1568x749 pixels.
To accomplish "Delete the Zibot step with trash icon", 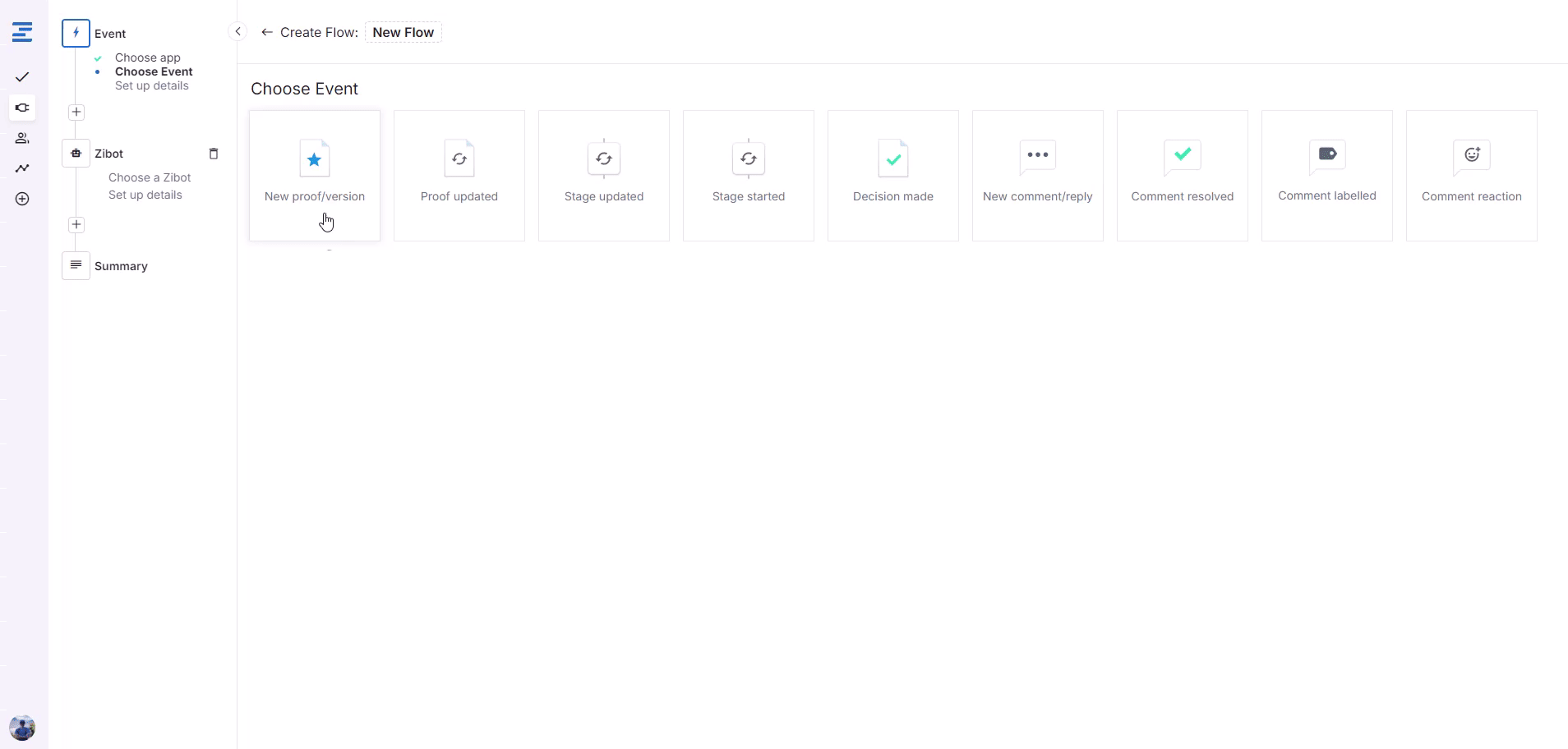I will (x=214, y=154).
